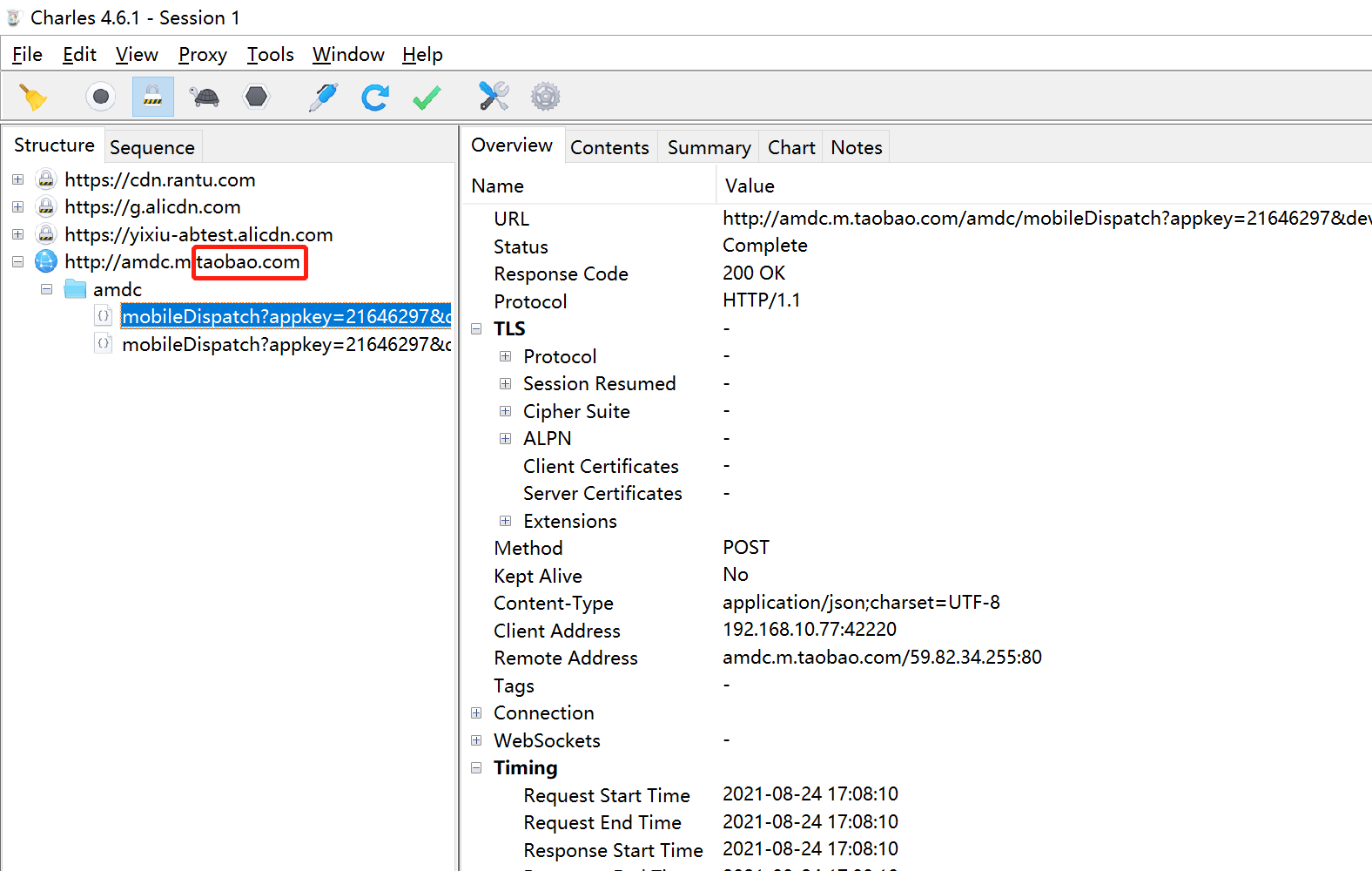Select the unhighlighted second mobileDispatch request
This screenshot has height=871, width=1372.
(286, 344)
